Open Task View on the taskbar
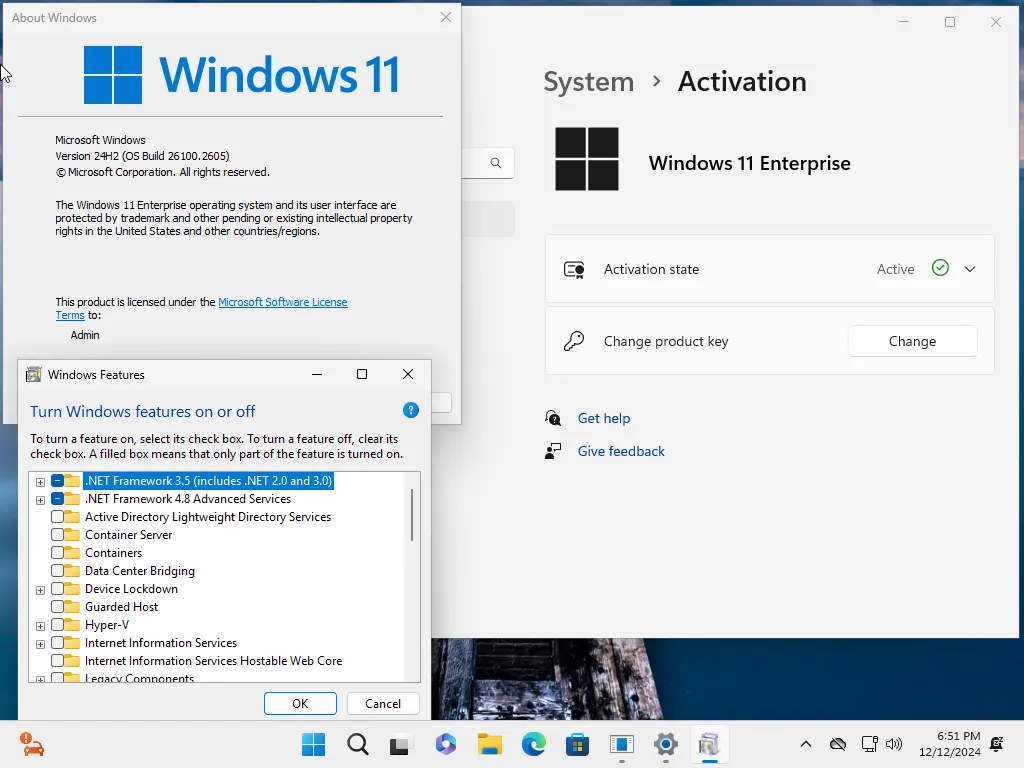The height and width of the screenshot is (768, 1024). [x=401, y=744]
